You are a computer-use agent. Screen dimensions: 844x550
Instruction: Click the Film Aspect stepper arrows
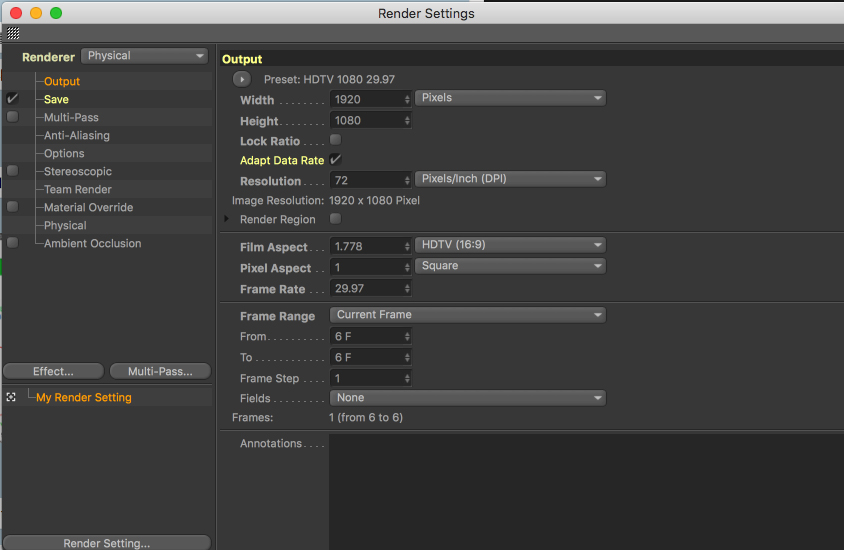(x=407, y=246)
